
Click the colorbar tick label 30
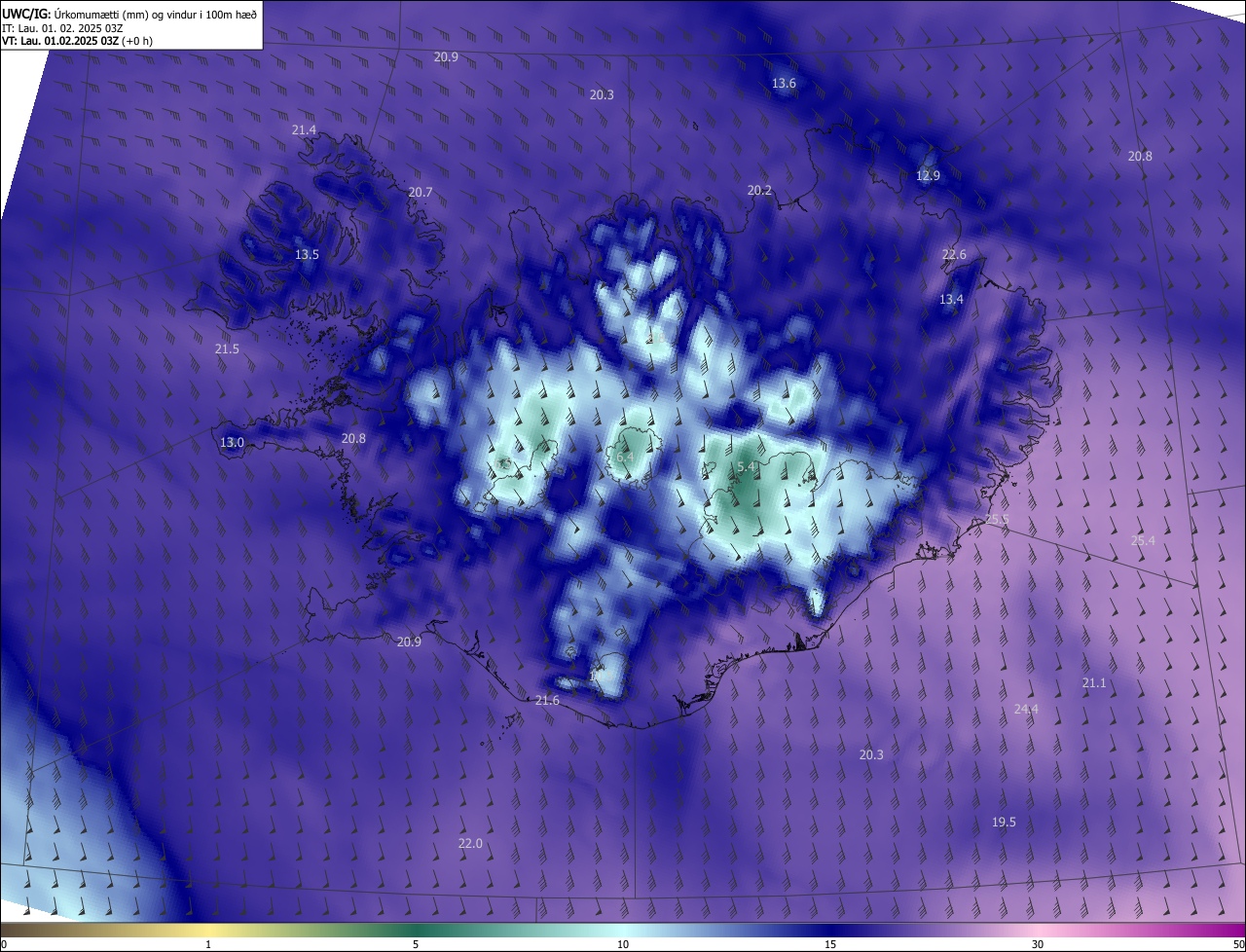(1038, 944)
